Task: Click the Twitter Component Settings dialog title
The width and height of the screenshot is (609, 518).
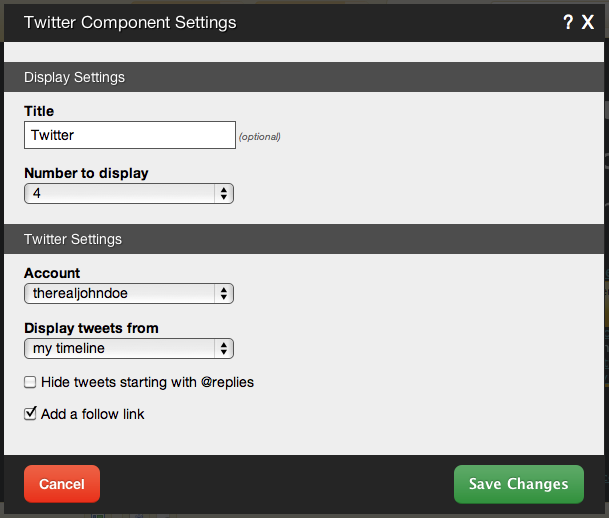Action: [x=130, y=21]
